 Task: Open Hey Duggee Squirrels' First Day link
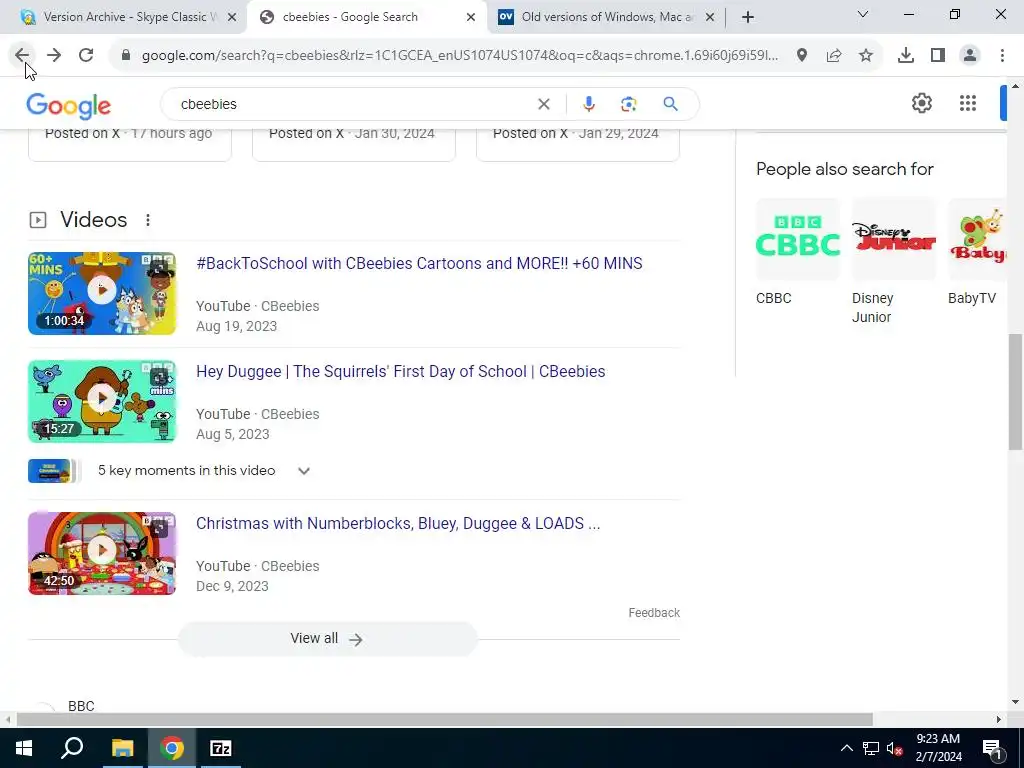[x=400, y=371]
